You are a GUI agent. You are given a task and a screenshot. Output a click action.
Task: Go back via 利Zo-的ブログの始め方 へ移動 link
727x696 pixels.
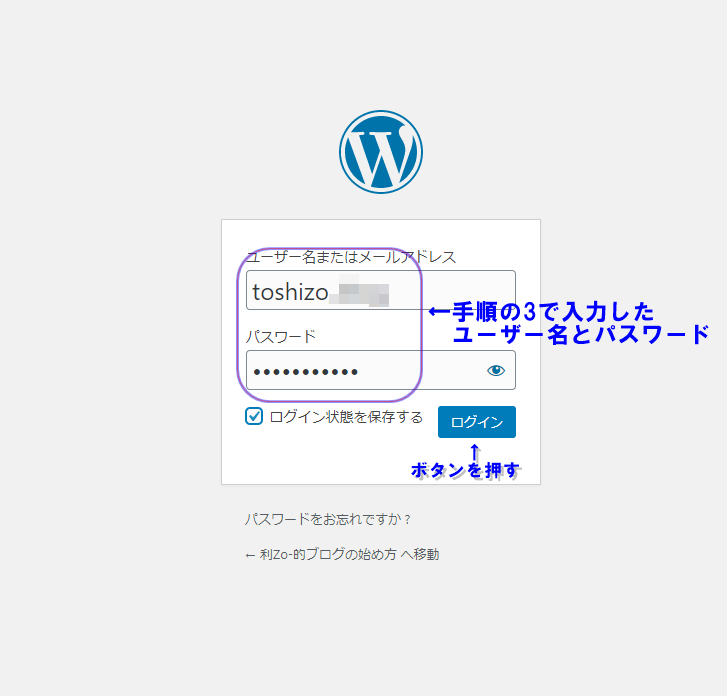coord(342,554)
